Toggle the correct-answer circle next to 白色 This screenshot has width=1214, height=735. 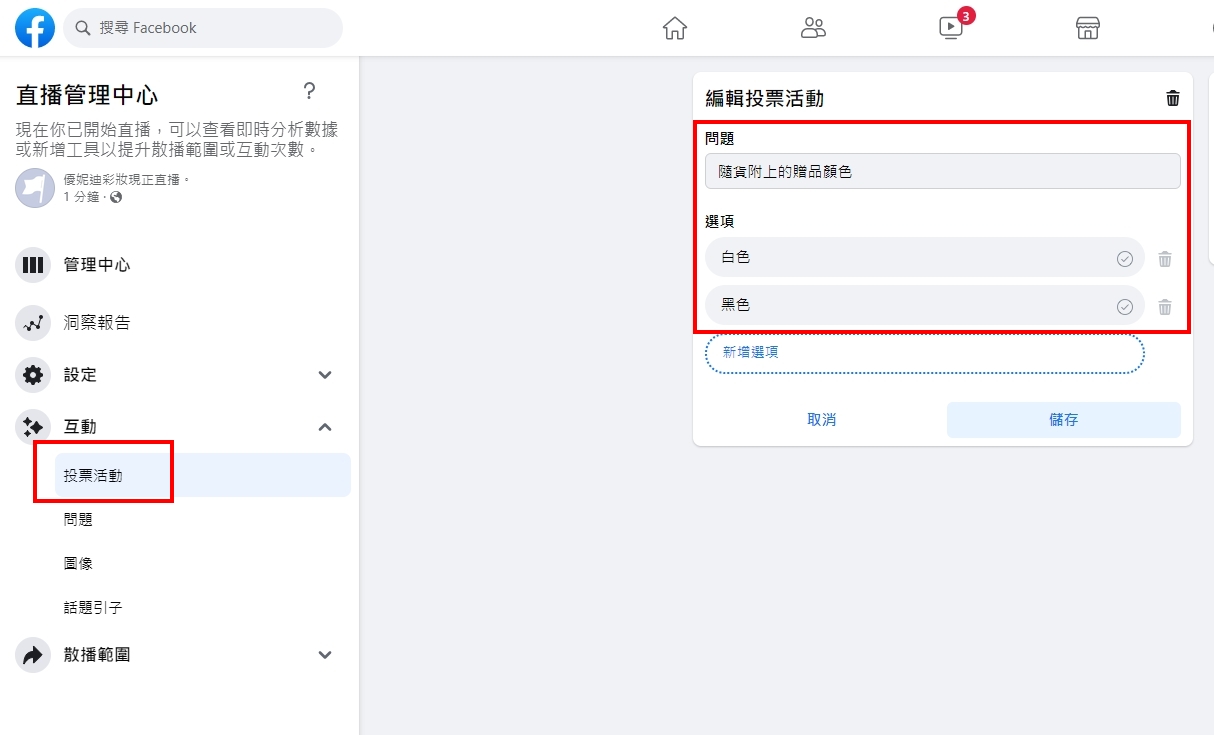(x=1124, y=257)
